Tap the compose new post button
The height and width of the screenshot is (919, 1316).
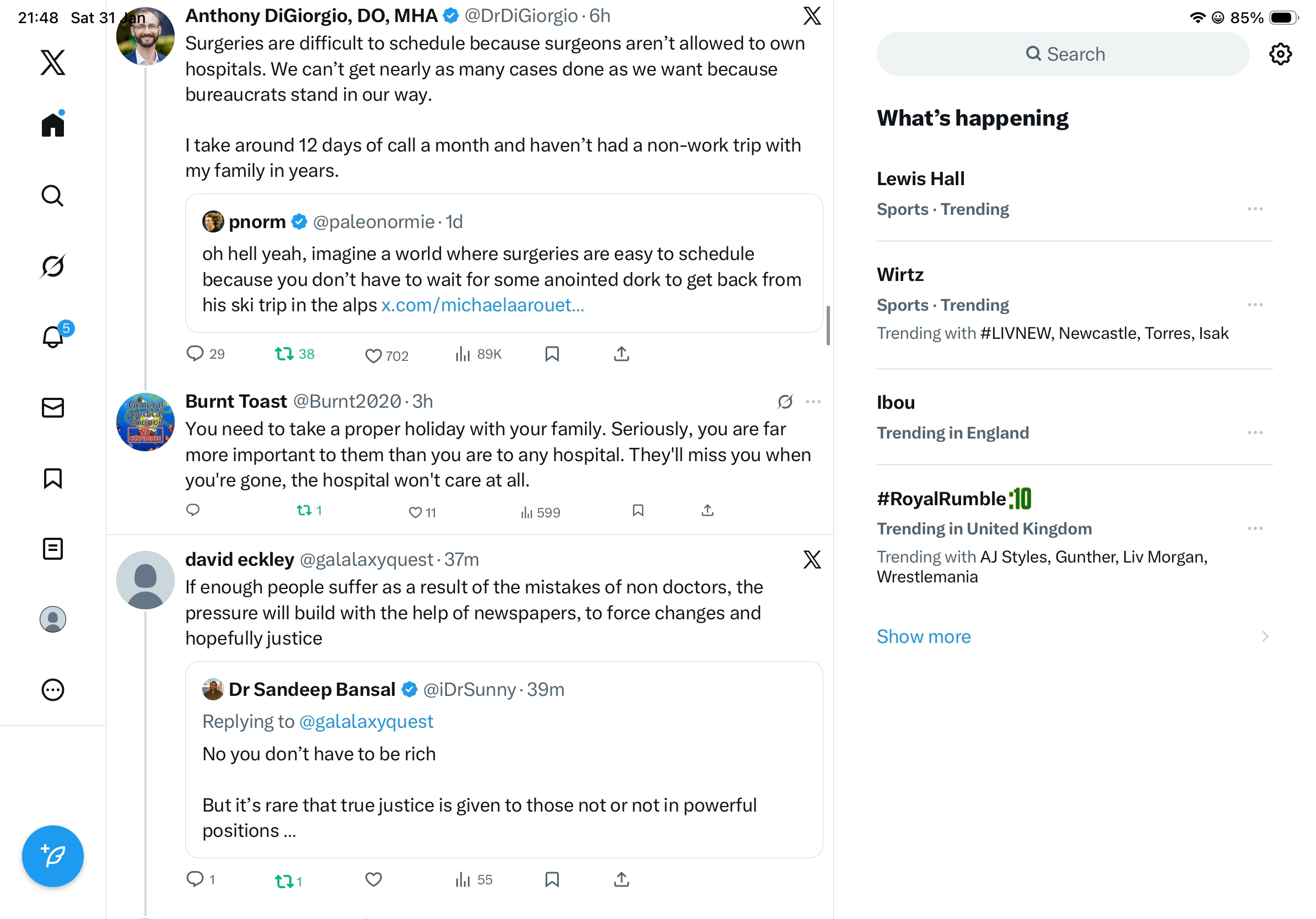(x=53, y=856)
